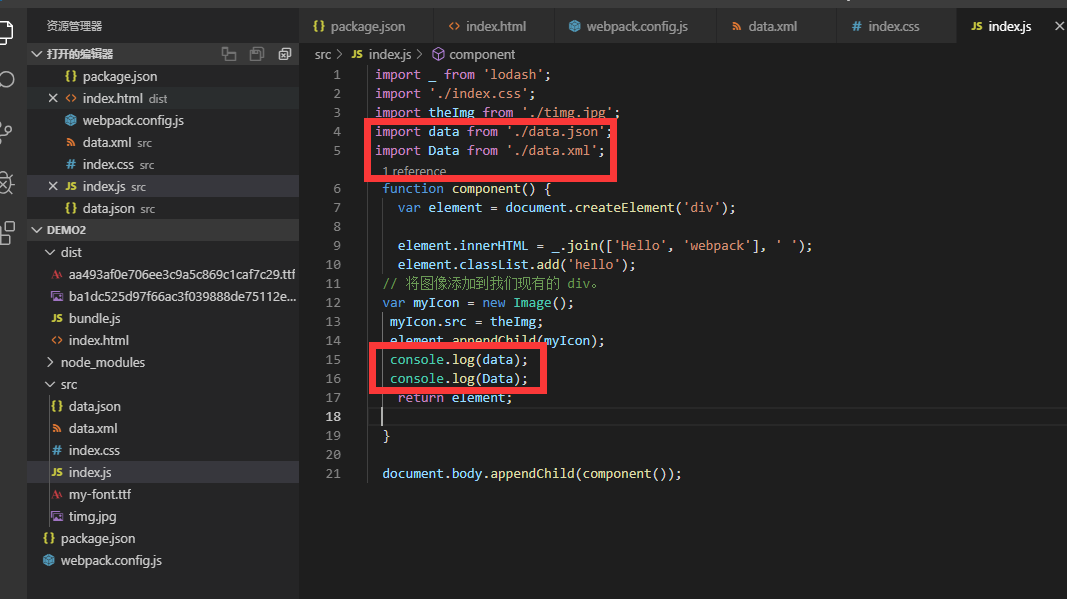Click line number 18 in the gutter
The width and height of the screenshot is (1067, 599).
[333, 416]
